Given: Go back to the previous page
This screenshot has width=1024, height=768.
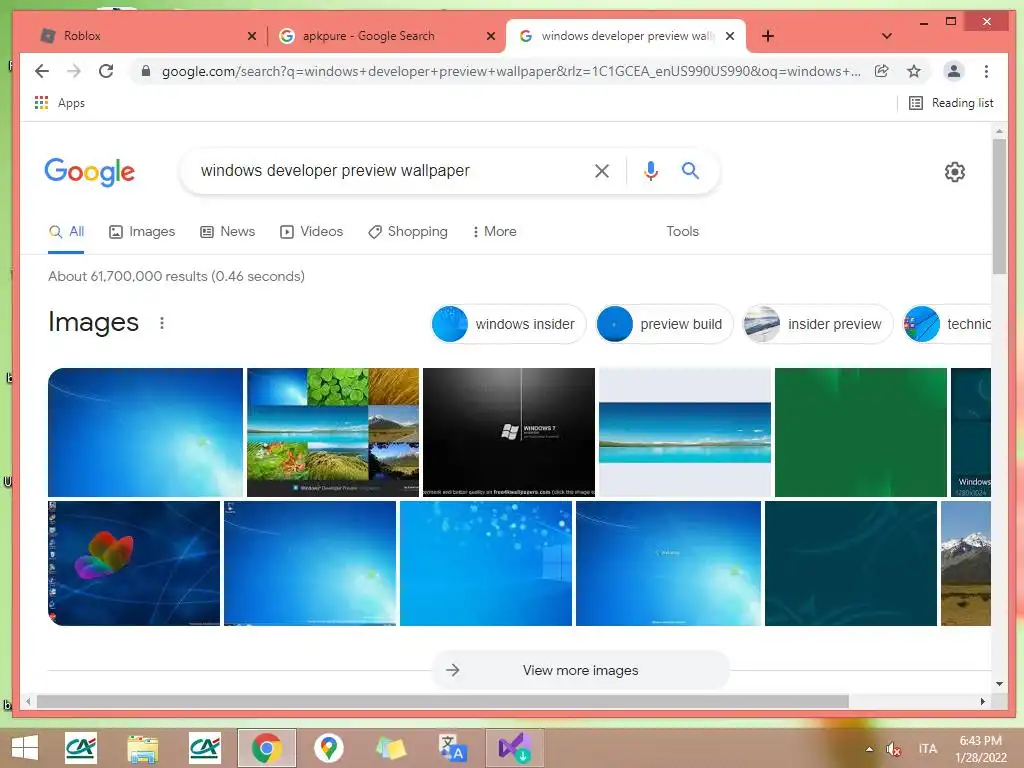Looking at the screenshot, I should (42, 71).
